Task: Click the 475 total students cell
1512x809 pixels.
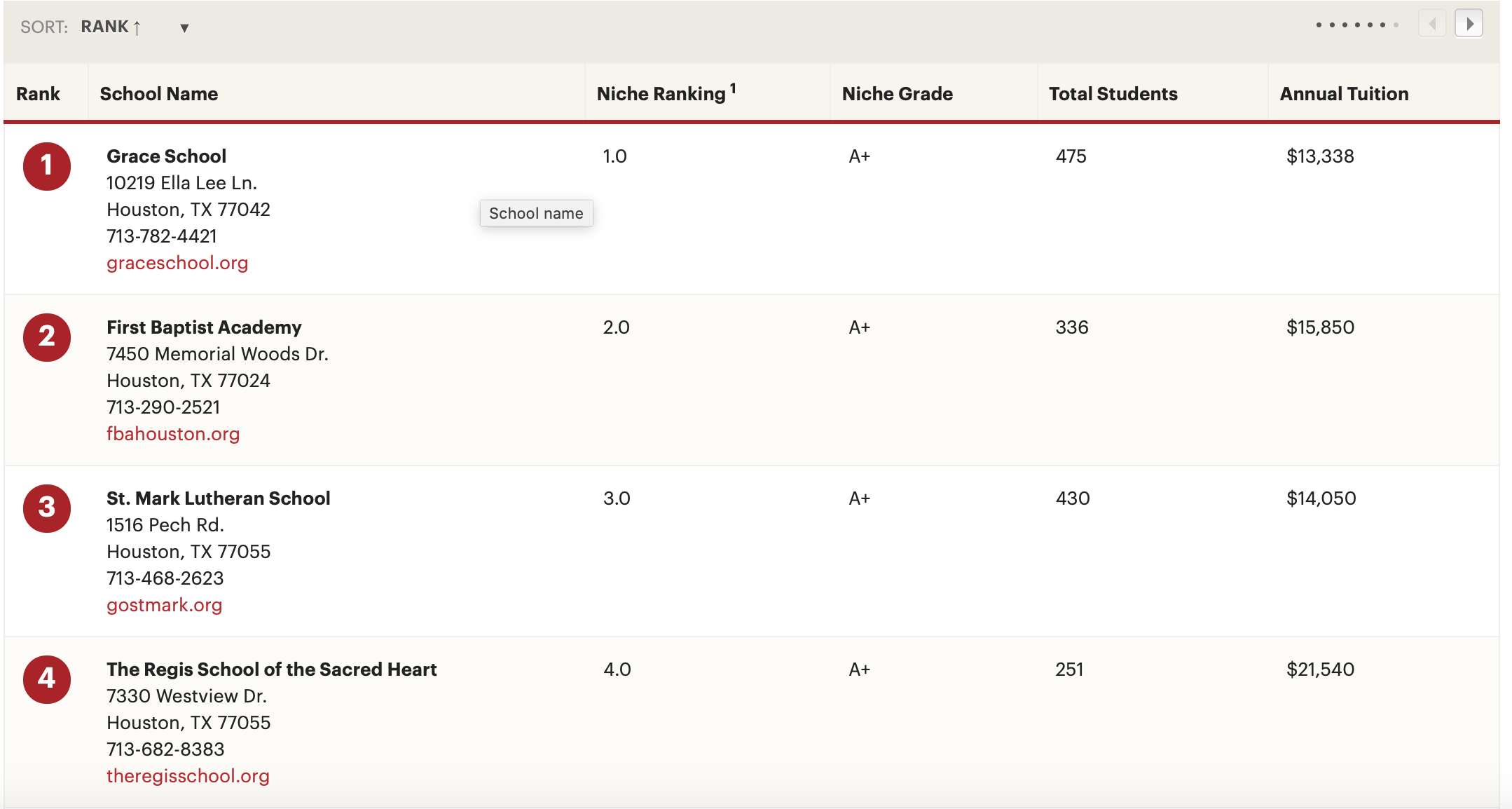Action: click(1071, 156)
